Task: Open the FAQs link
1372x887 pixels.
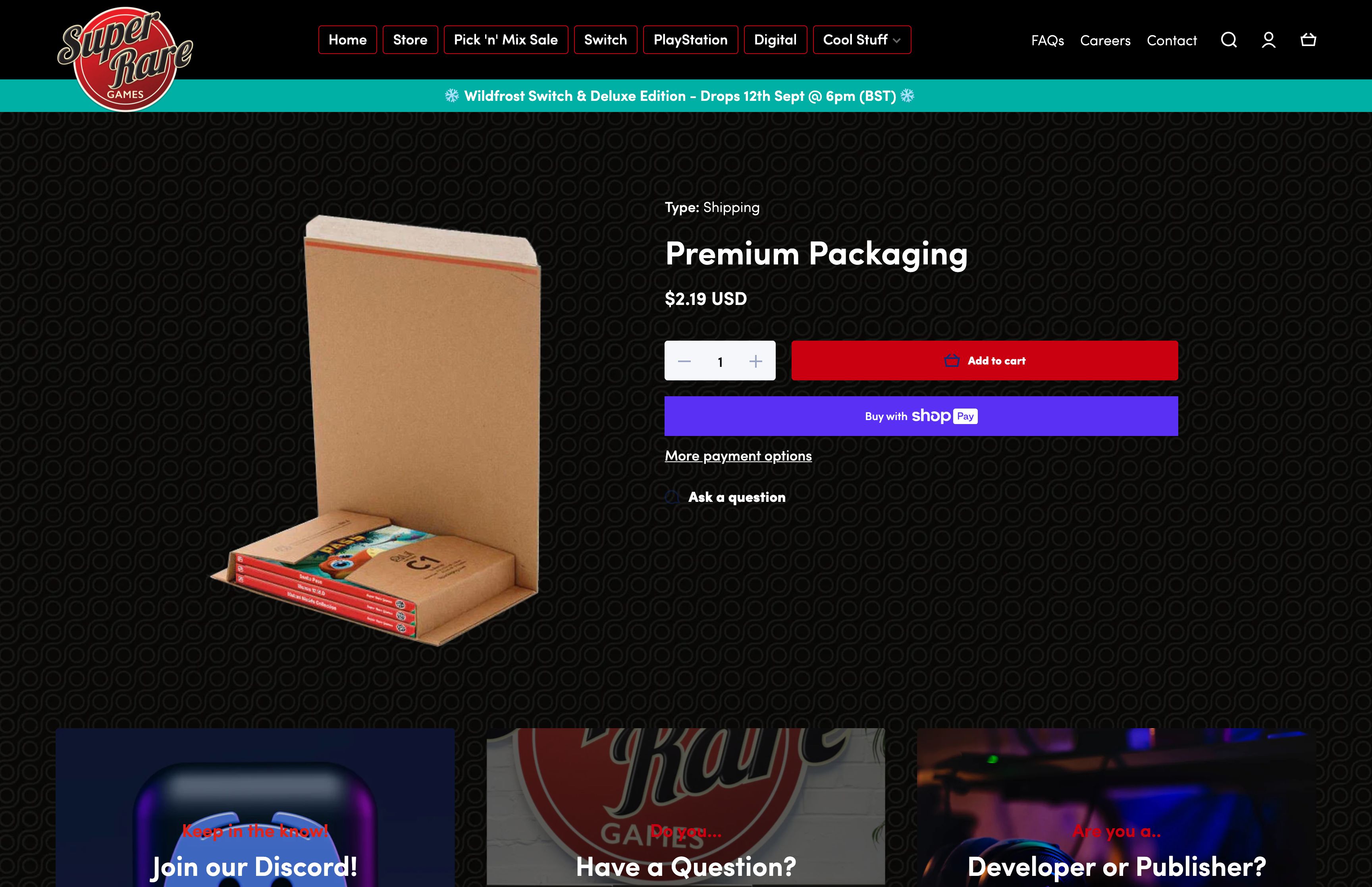Action: (1047, 40)
